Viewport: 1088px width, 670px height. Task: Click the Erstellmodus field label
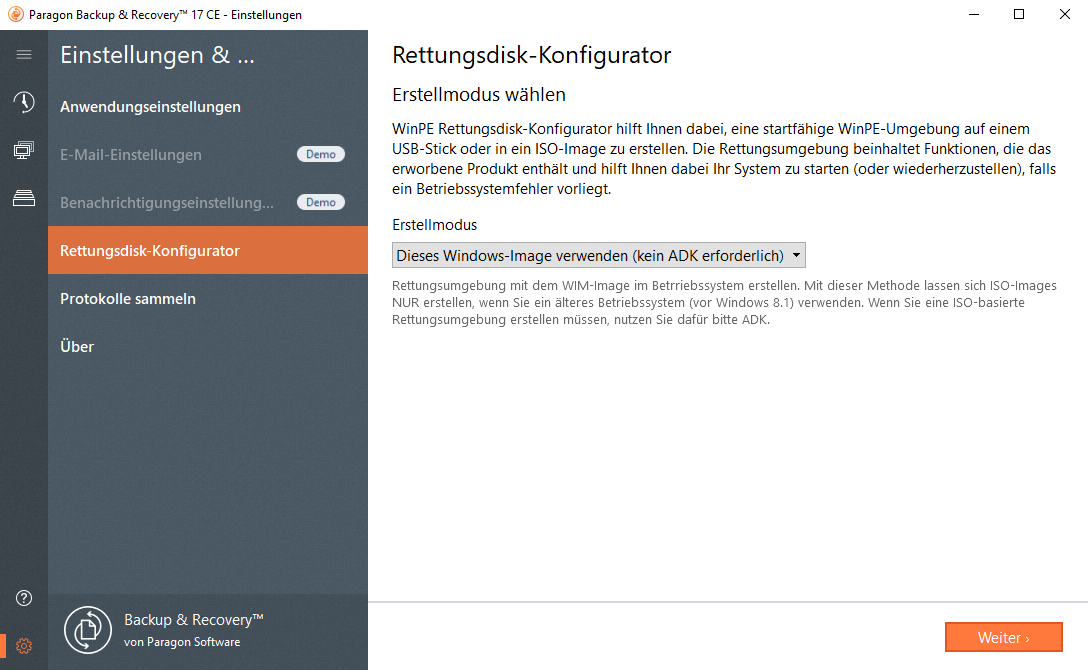tap(434, 225)
